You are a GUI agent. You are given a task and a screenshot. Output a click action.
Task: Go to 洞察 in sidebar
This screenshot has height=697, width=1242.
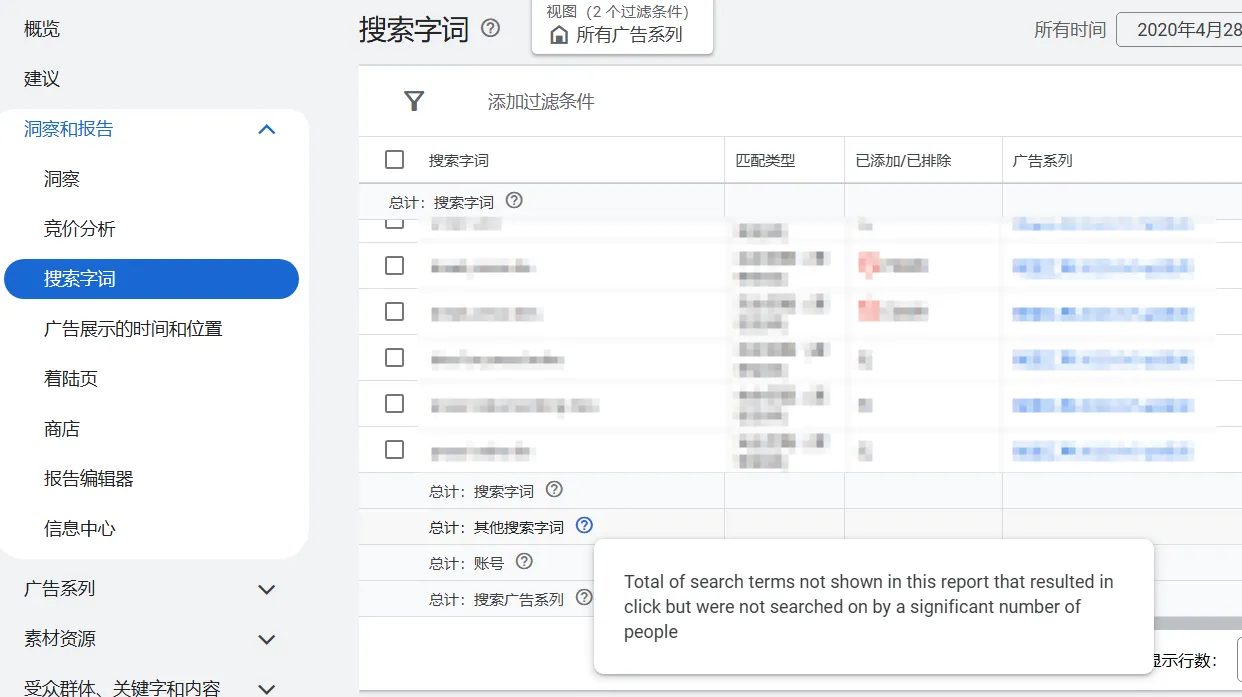(x=62, y=179)
